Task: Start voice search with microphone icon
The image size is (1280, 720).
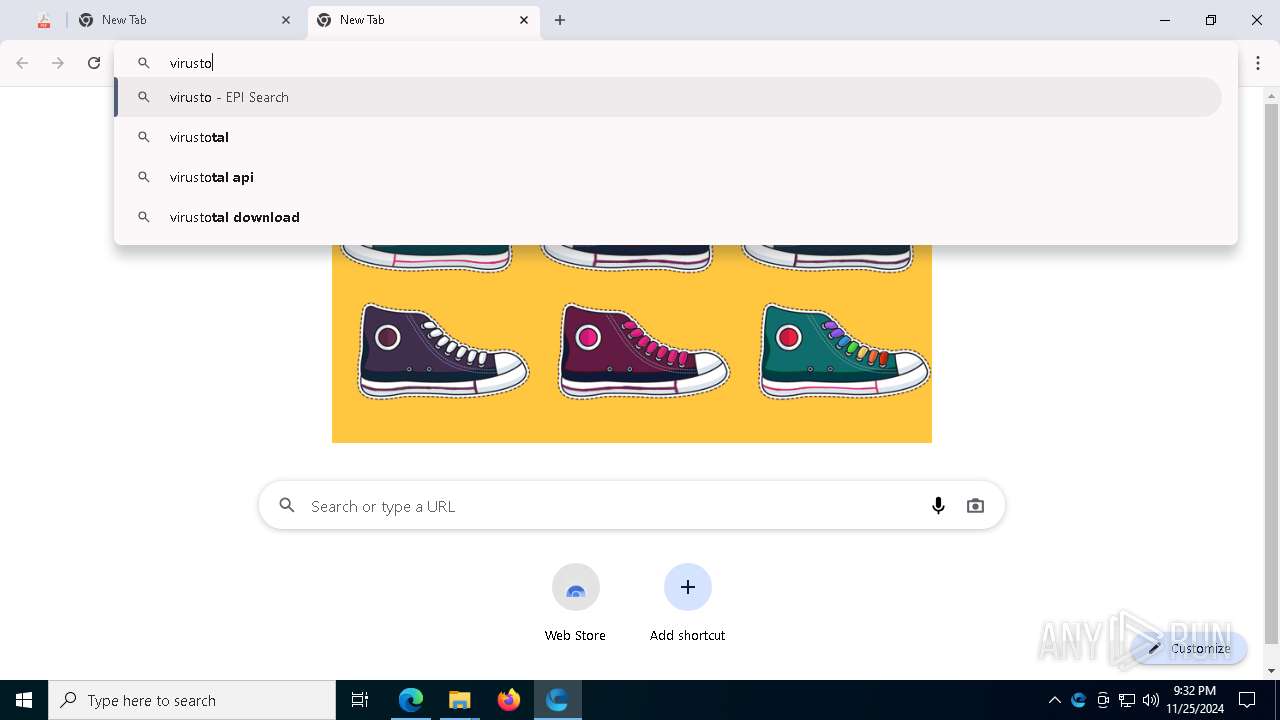Action: pos(938,506)
